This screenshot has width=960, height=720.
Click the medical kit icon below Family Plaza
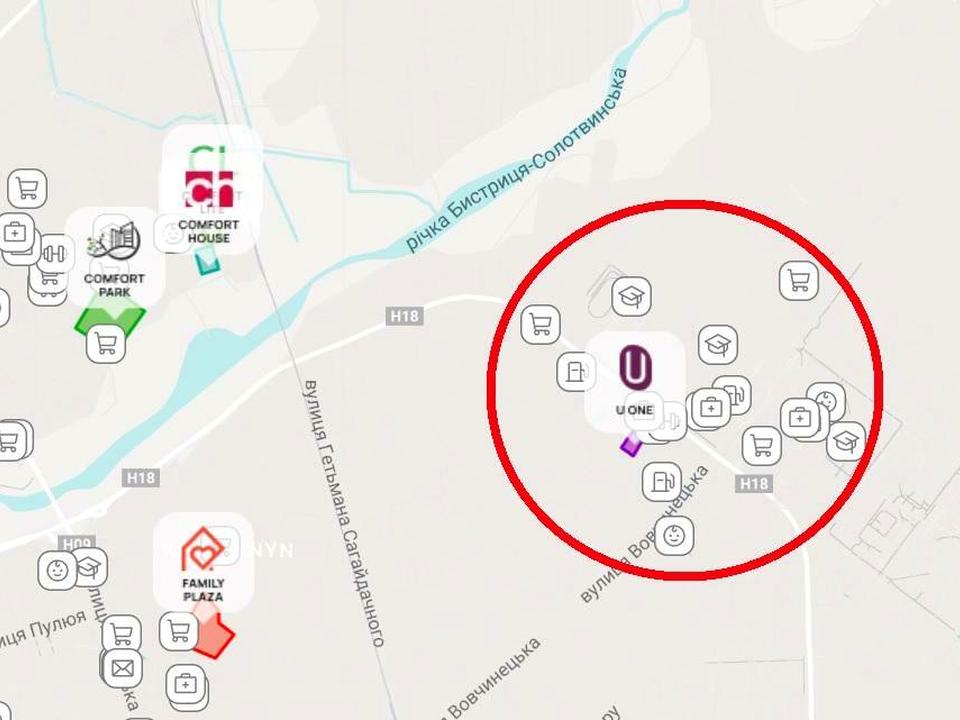point(186,684)
